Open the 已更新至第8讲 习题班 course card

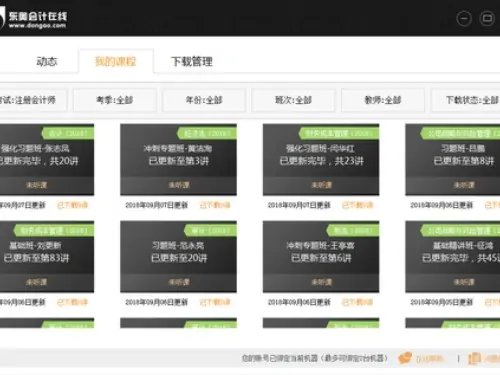[453, 159]
